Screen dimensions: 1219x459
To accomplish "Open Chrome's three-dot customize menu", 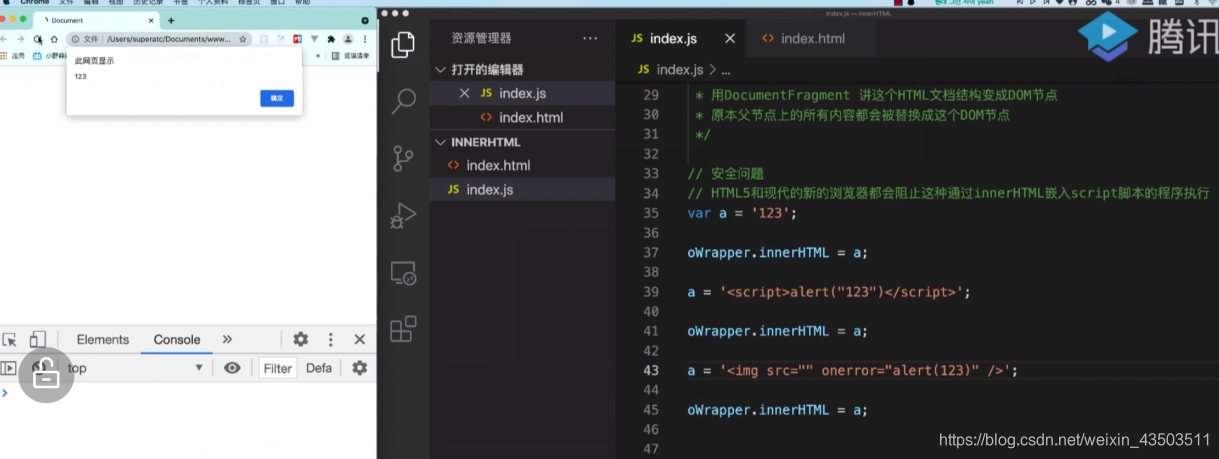I will tap(365, 39).
